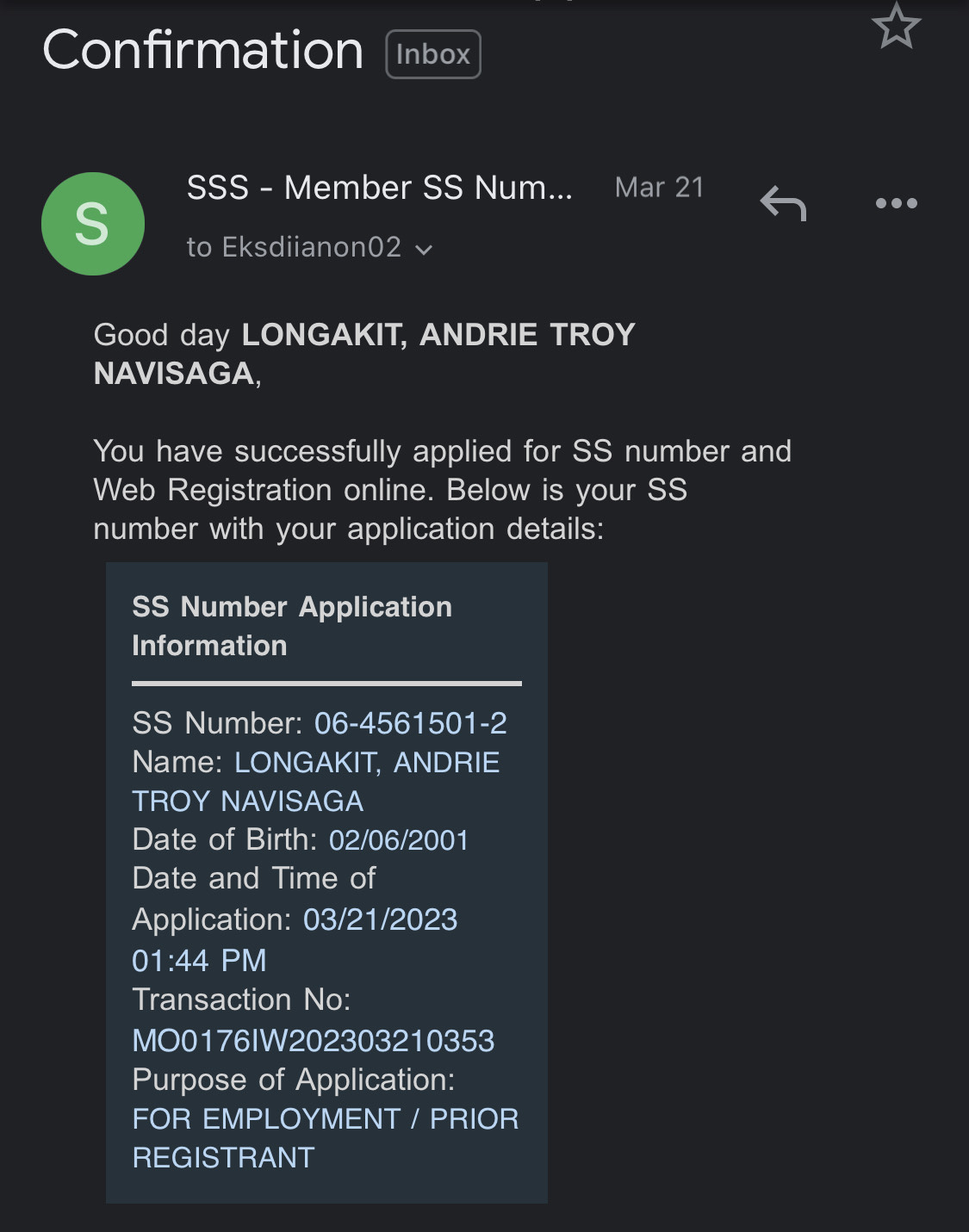Screen dimensions: 969x1232
Task: Click transaction number MO0176IW202303210353
Action: (x=313, y=1041)
